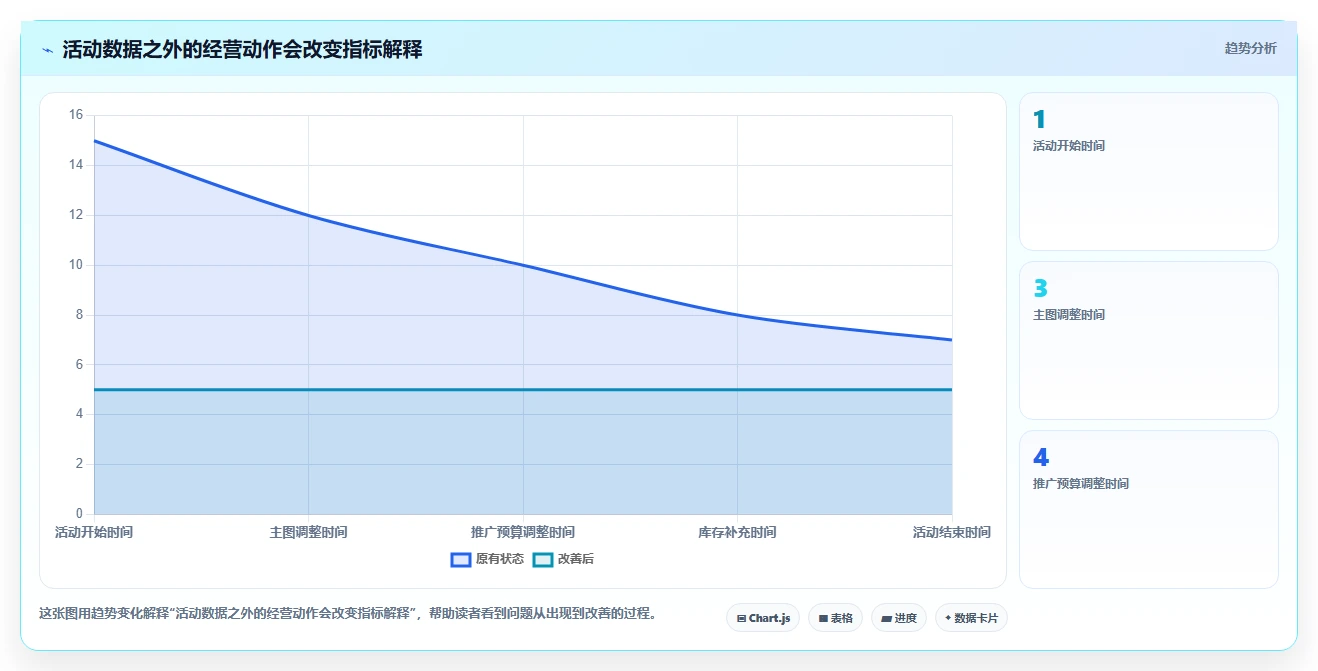Click the y-axis value 10

76,265
